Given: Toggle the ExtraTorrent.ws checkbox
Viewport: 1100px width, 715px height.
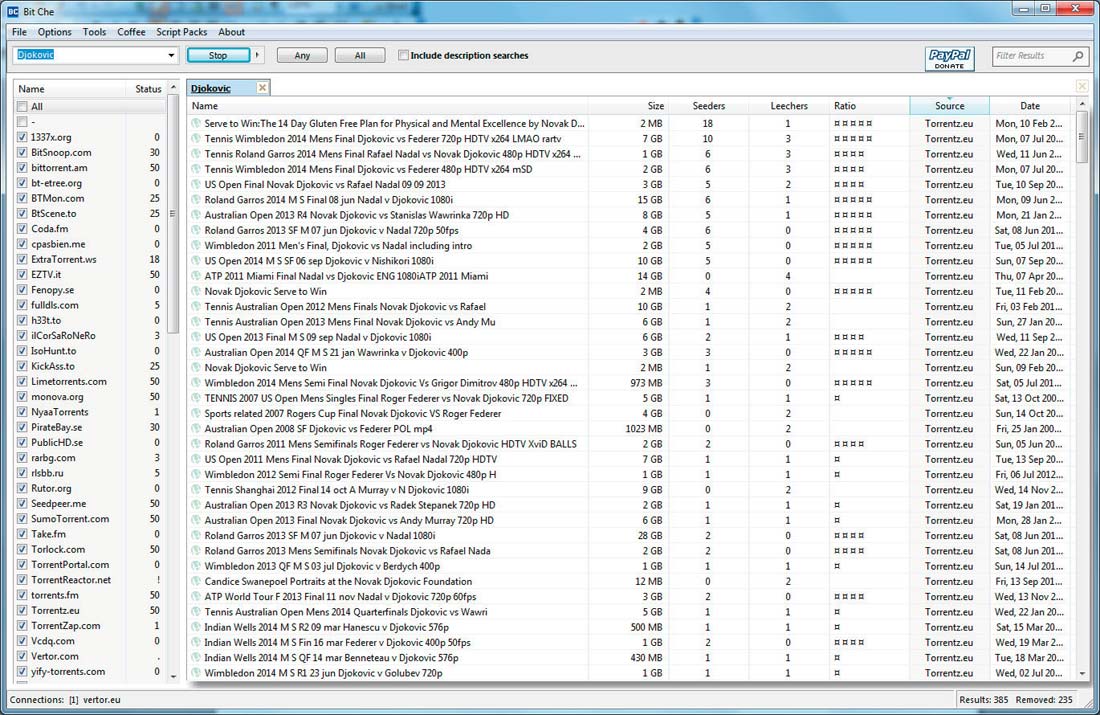Looking at the screenshot, I should click(x=22, y=259).
